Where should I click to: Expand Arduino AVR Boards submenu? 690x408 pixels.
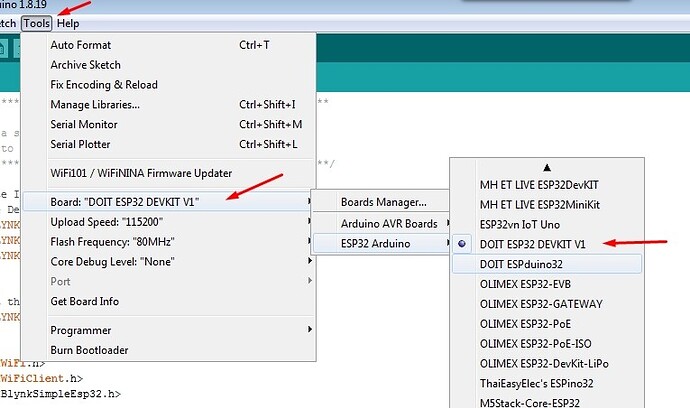381,224
